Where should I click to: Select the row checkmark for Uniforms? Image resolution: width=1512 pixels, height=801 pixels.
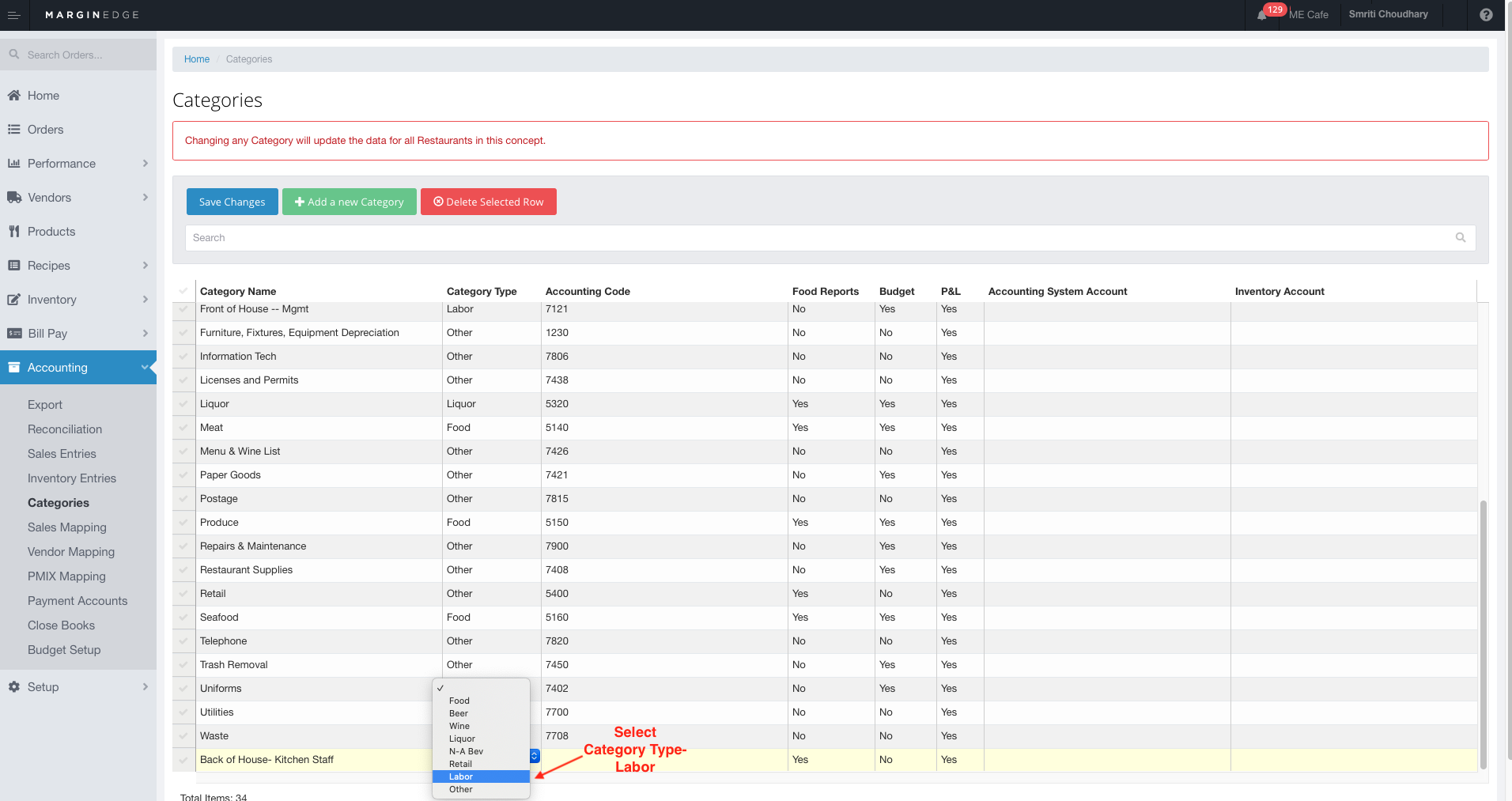tap(183, 689)
